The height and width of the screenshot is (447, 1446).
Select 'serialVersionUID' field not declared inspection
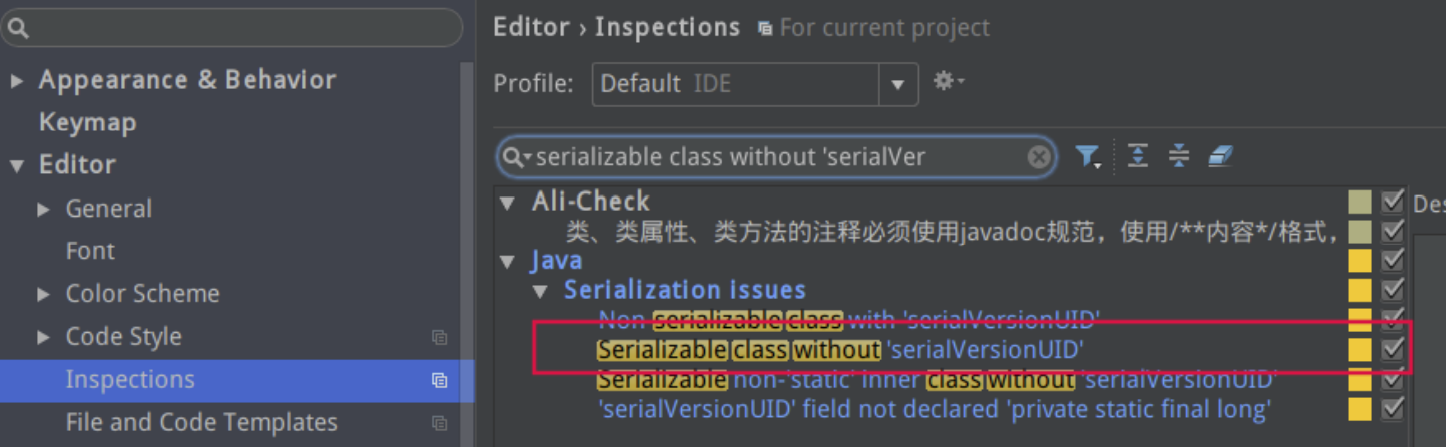(934, 410)
